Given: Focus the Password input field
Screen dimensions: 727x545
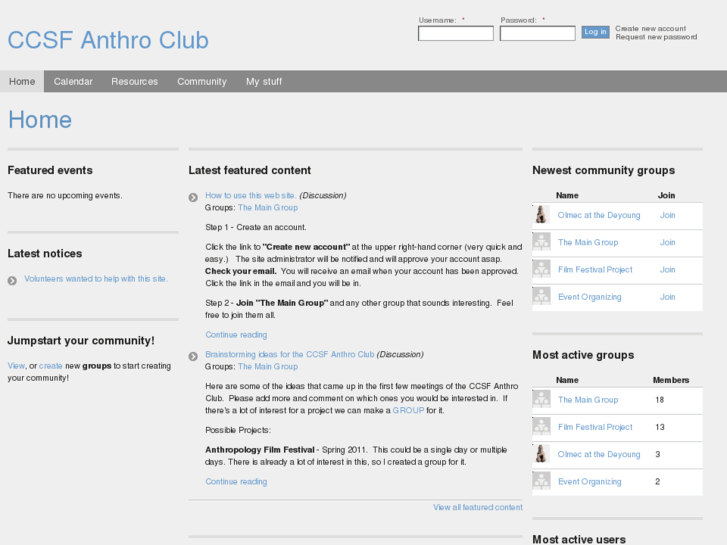Looking at the screenshot, I should click(x=537, y=33).
